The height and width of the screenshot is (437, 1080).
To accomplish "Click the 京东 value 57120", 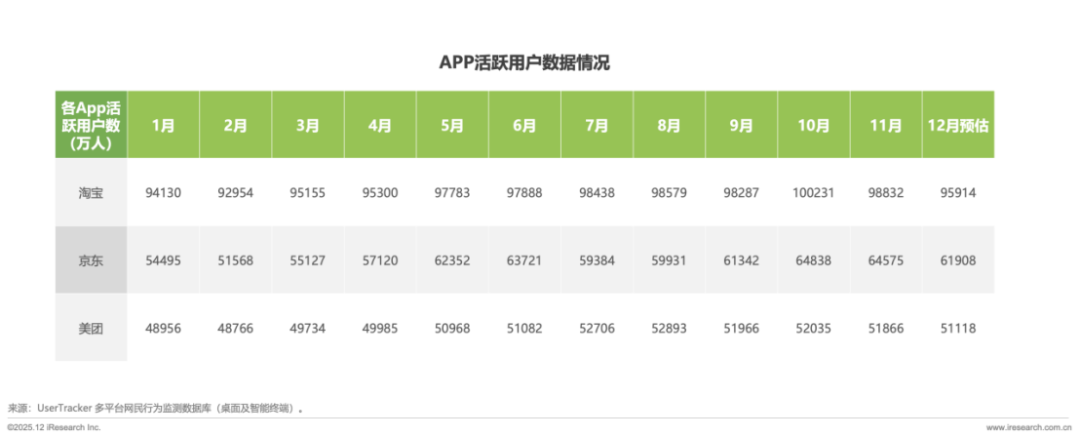I will point(380,261).
